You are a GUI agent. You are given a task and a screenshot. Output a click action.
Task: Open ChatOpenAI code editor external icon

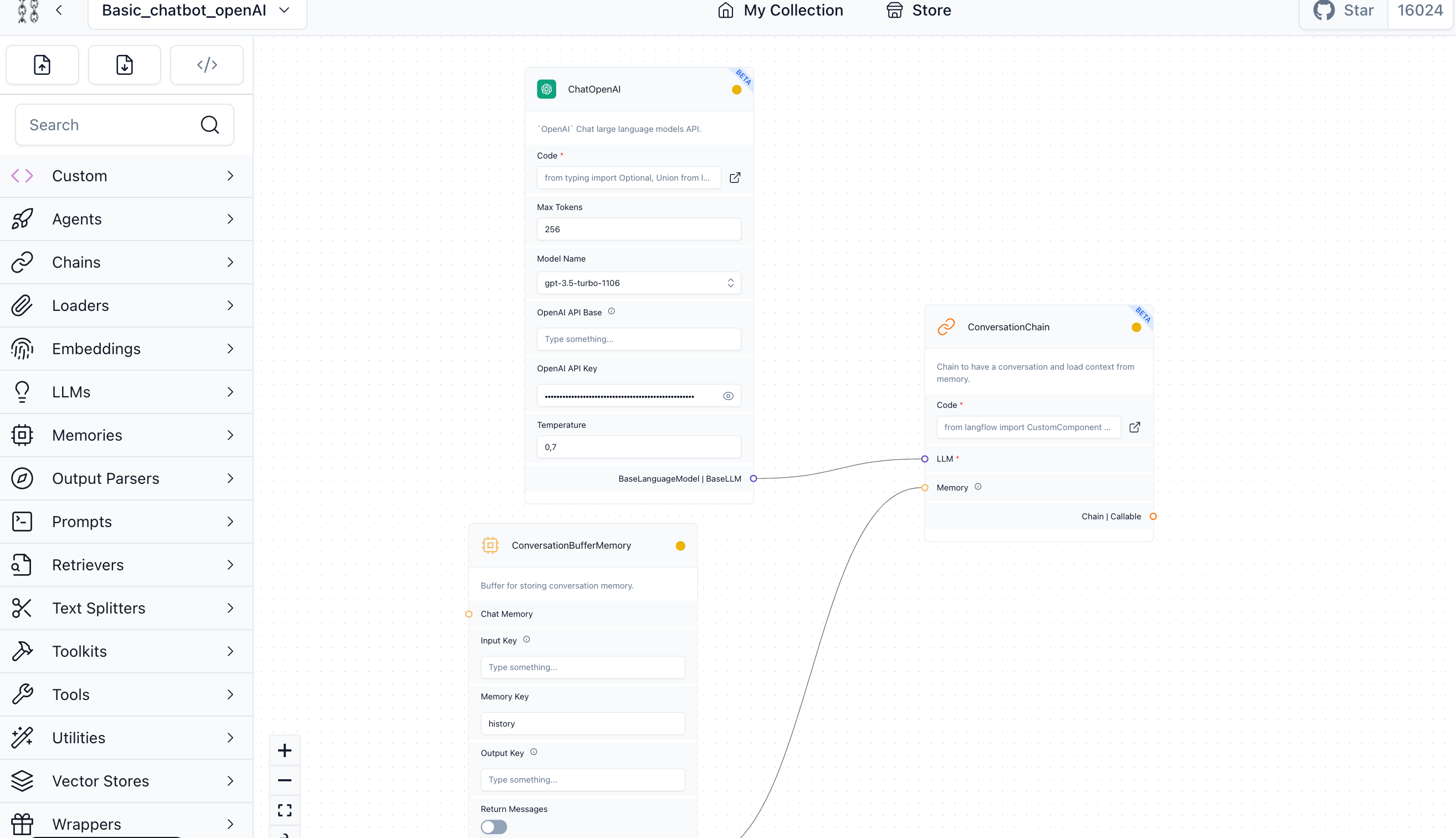[x=735, y=178]
